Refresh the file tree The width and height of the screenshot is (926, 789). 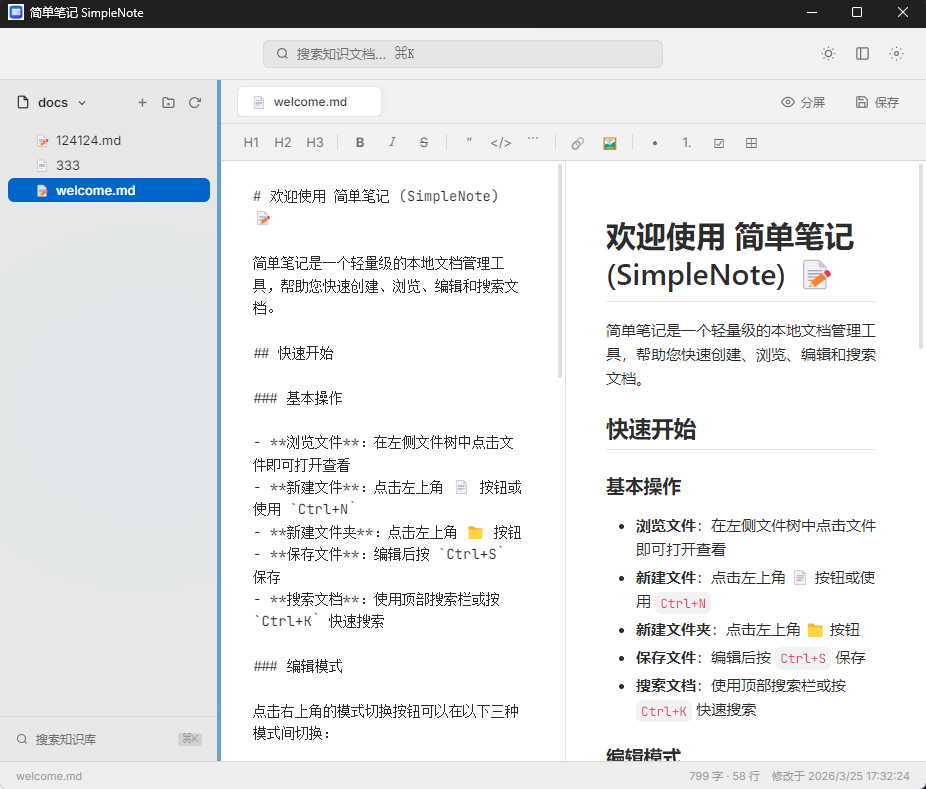[194, 102]
